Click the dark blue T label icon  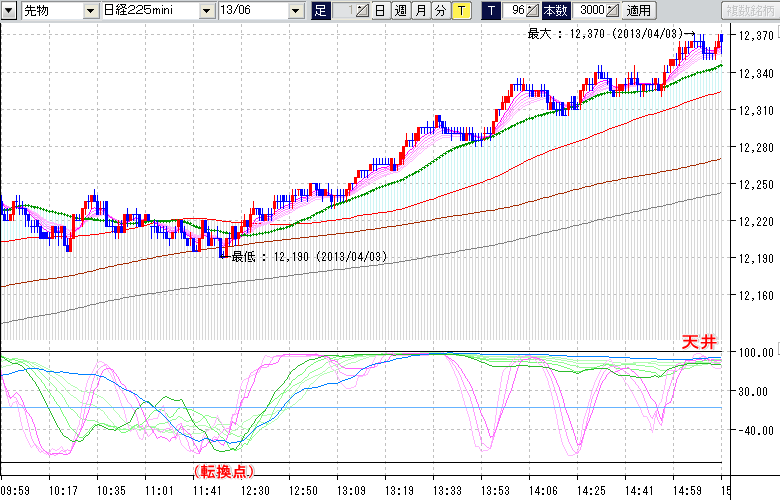click(491, 11)
